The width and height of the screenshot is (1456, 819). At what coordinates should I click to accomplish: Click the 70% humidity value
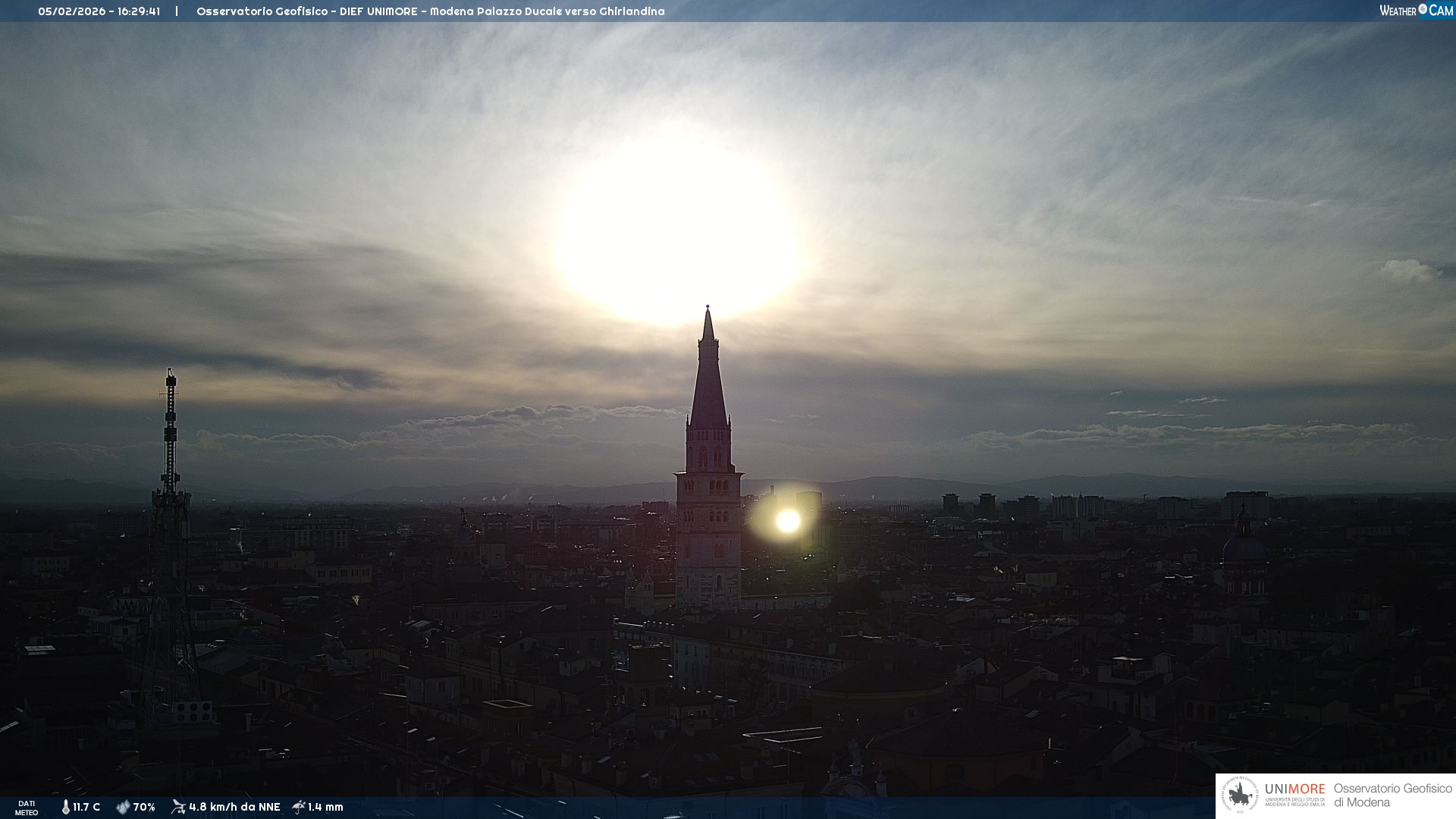pyautogui.click(x=144, y=807)
